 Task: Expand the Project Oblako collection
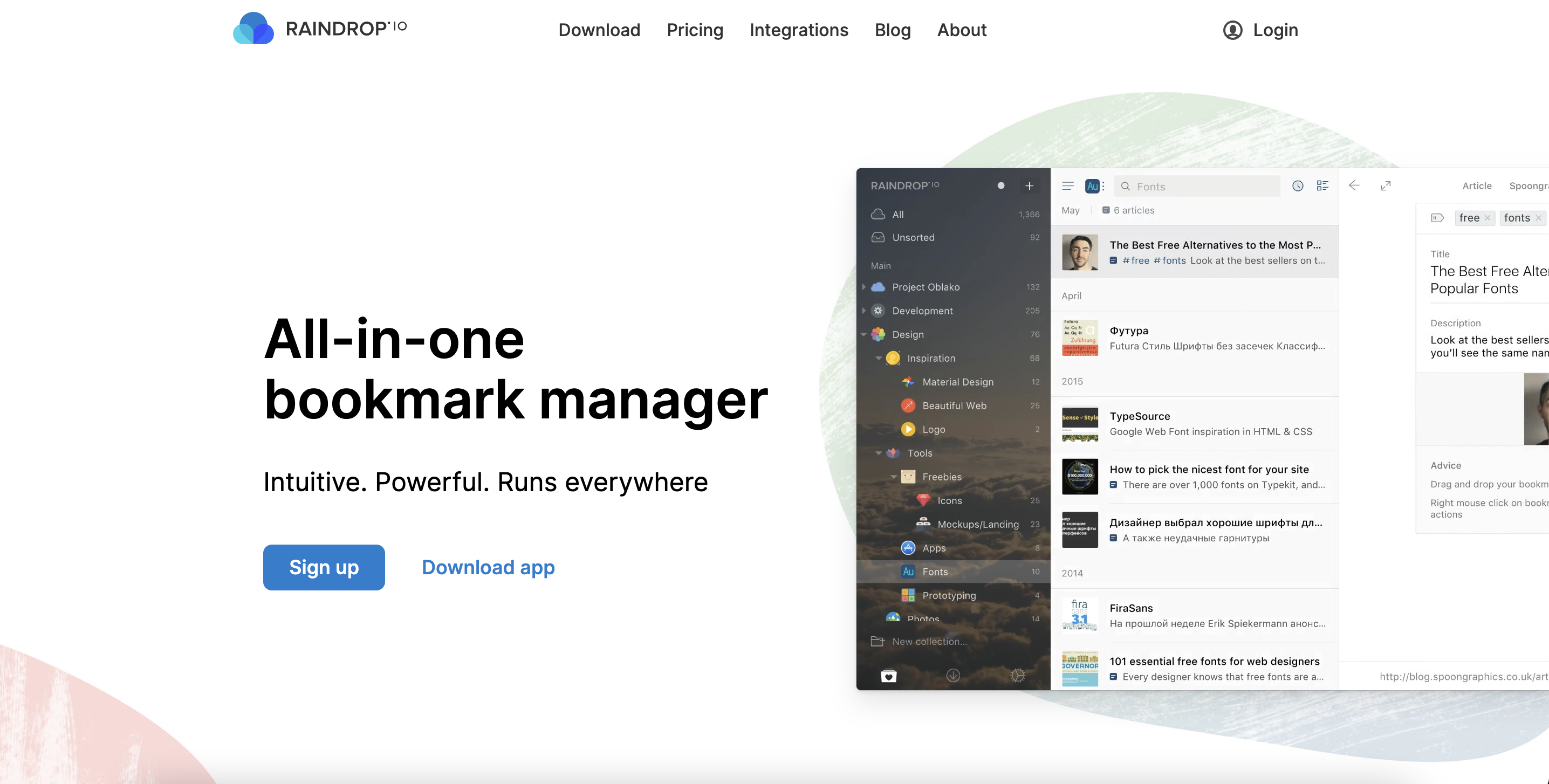[864, 287]
